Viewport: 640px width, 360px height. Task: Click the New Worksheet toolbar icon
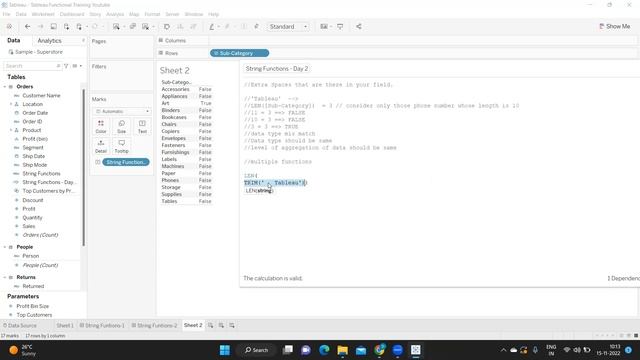pyautogui.click(x=116, y=27)
